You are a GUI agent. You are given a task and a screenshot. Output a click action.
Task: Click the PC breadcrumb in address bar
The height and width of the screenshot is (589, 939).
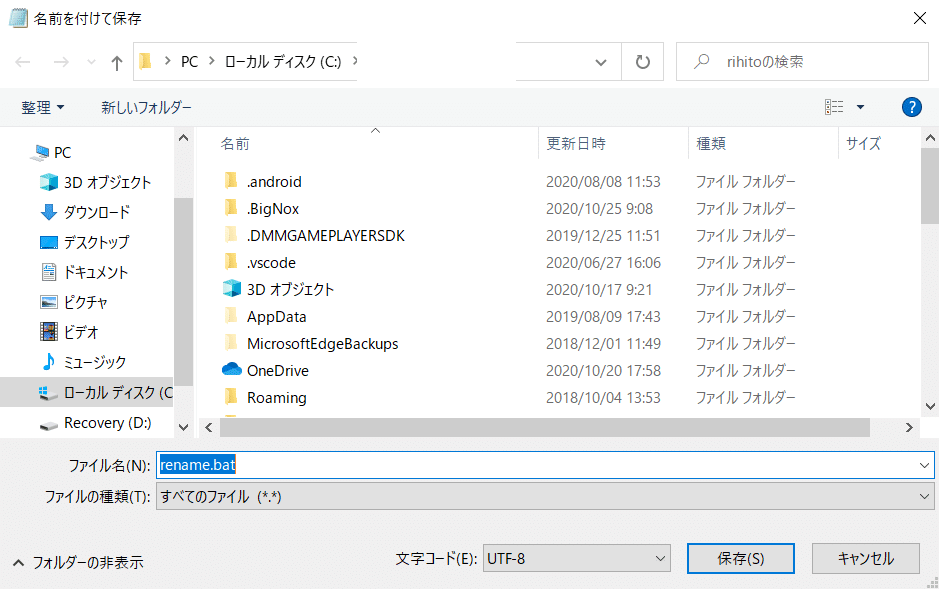189,62
